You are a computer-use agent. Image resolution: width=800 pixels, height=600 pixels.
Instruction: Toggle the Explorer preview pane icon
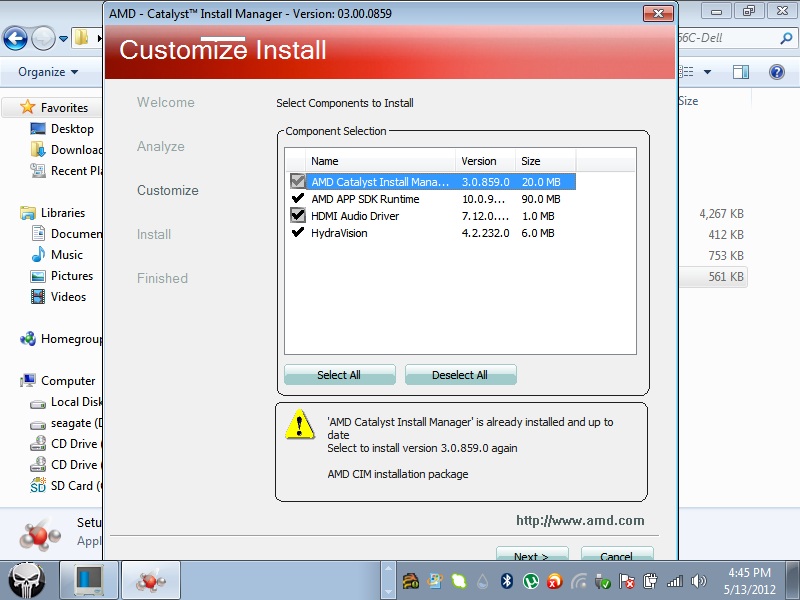point(741,72)
